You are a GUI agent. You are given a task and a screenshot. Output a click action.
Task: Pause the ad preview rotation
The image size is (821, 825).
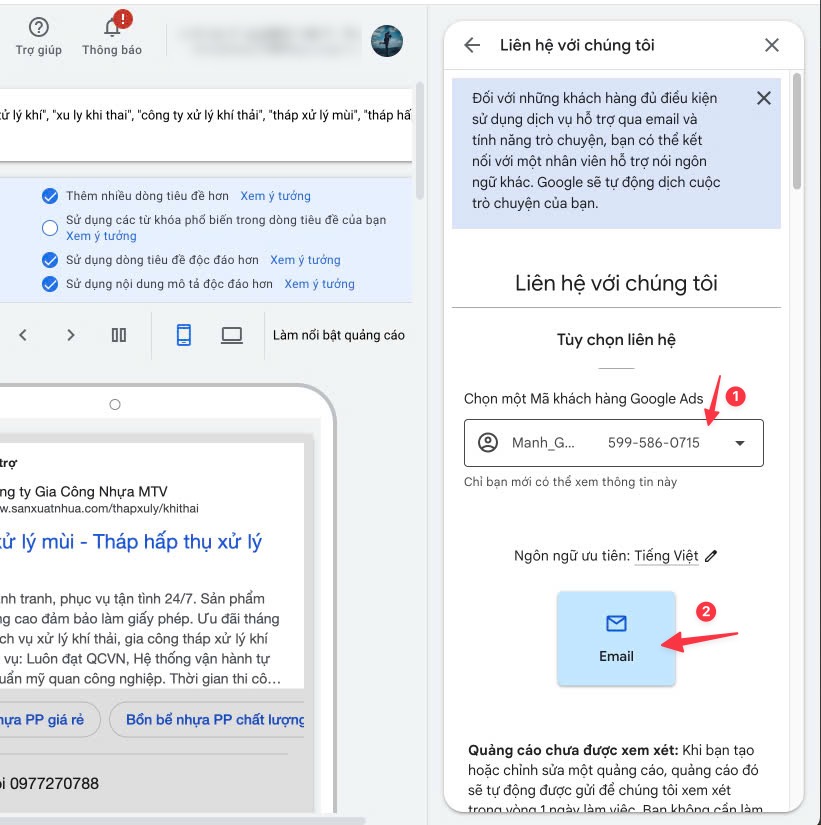[x=119, y=335]
